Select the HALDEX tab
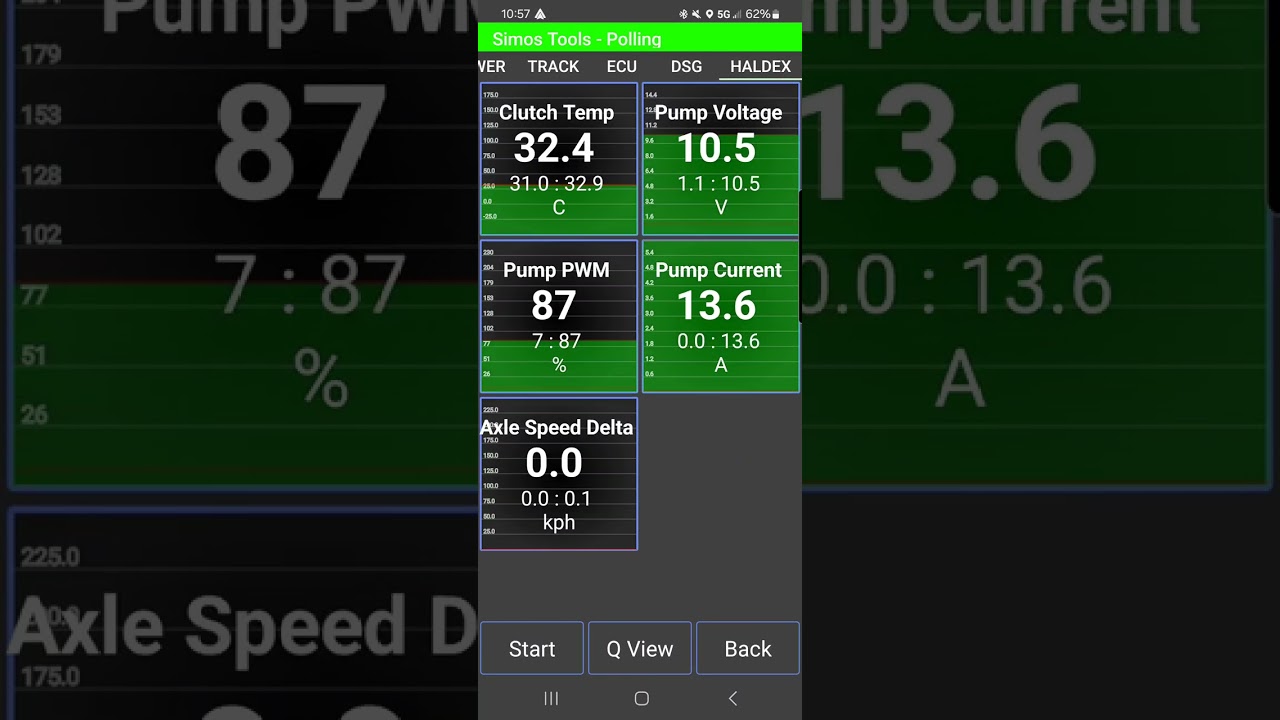 [x=760, y=66]
